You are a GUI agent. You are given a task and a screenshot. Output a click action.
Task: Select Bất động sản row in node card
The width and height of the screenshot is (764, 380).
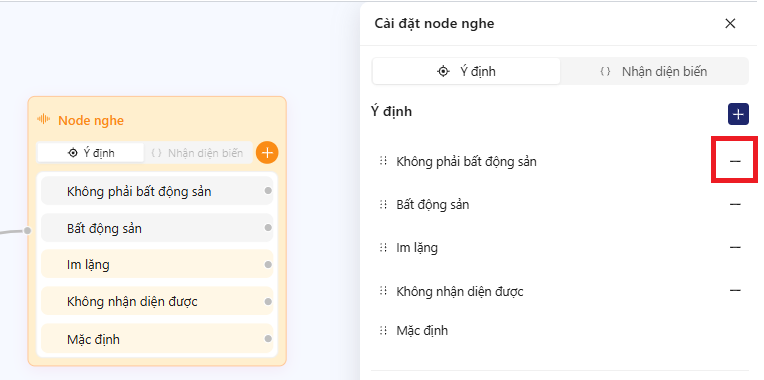point(157,228)
